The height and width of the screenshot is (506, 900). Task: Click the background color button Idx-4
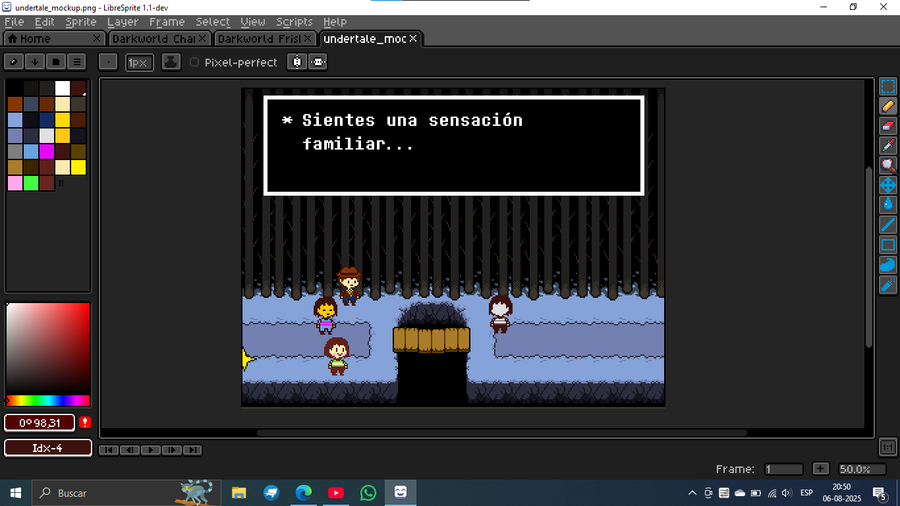click(x=48, y=448)
